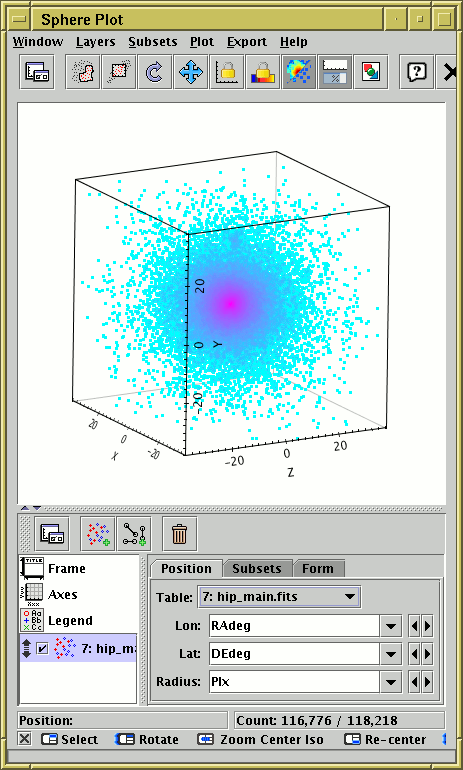Image resolution: width=463 pixels, height=770 pixels.
Task: Click the replot refresh icon
Action: (155, 72)
